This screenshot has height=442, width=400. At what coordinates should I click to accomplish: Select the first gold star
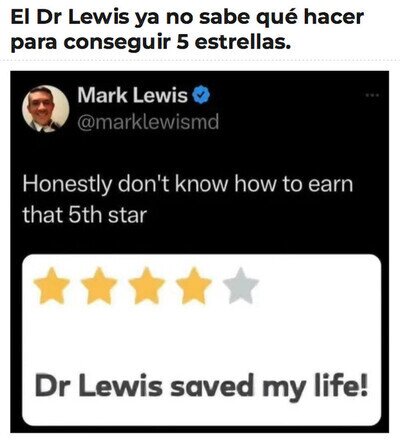coord(52,286)
